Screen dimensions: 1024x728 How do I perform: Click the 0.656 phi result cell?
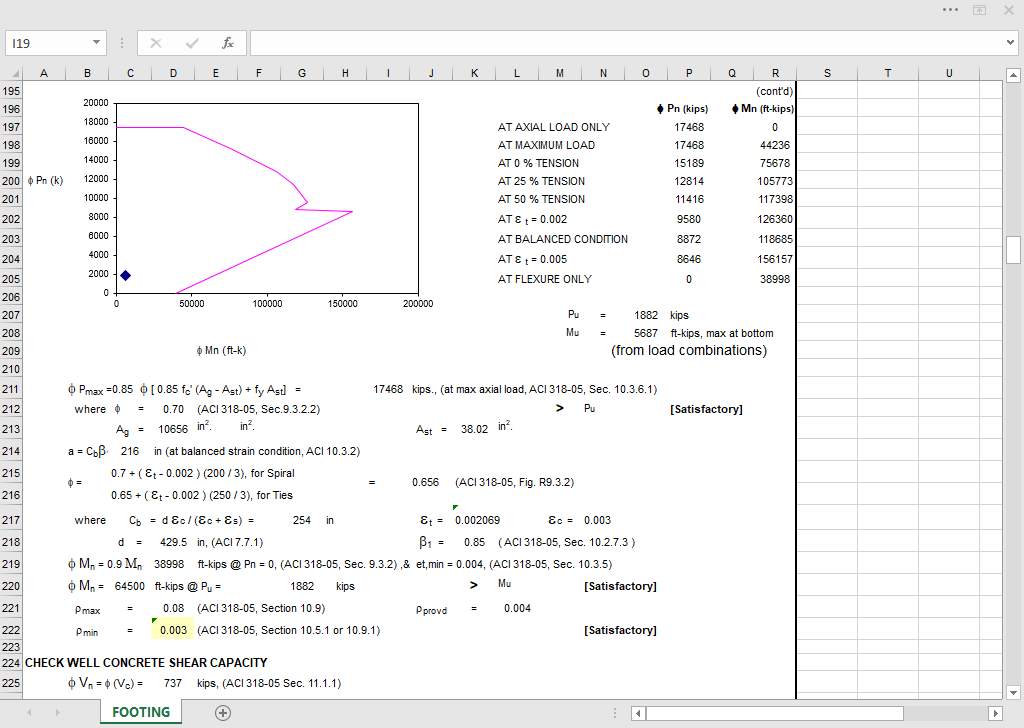point(425,483)
